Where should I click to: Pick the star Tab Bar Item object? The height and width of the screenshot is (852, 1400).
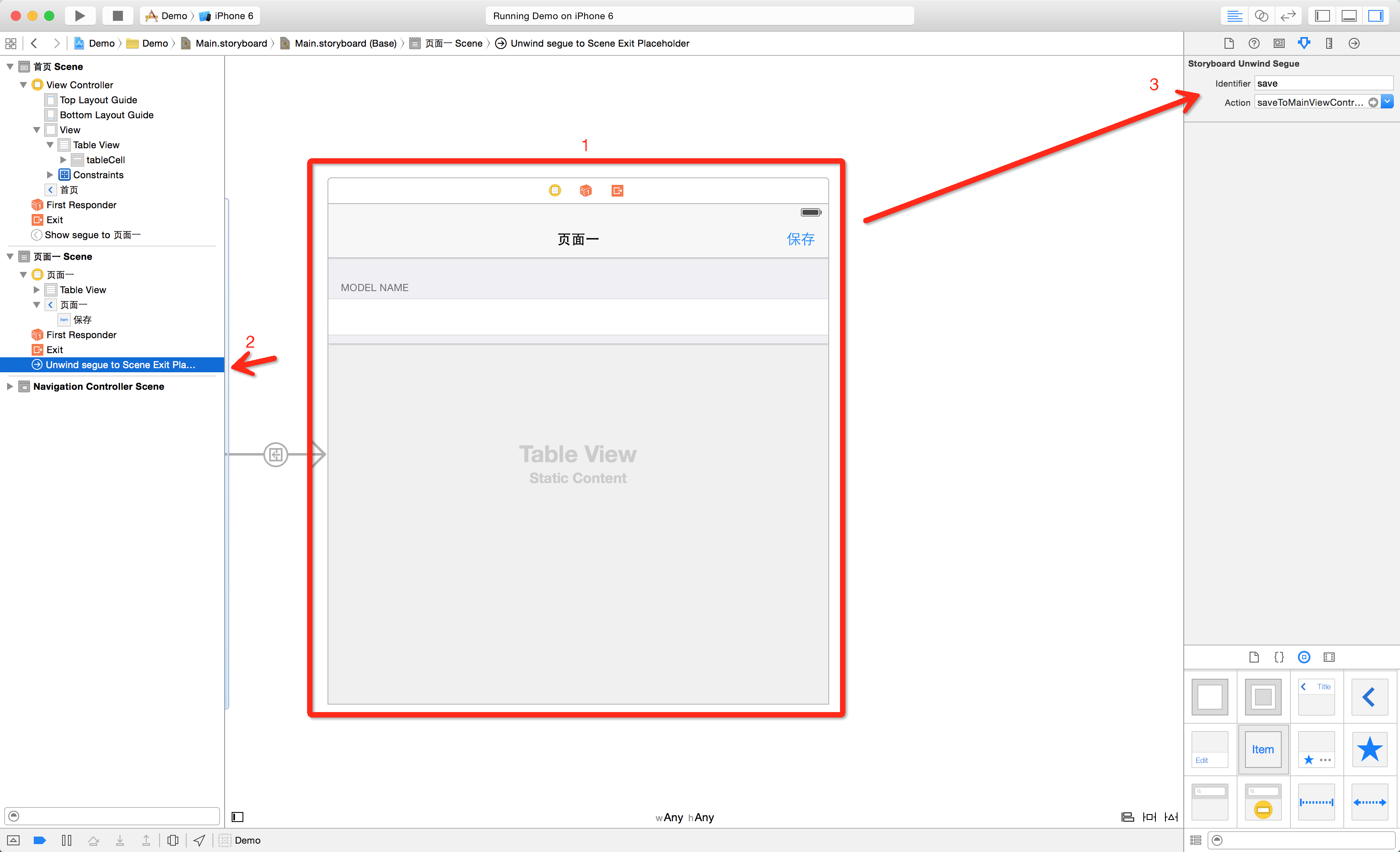tap(1370, 749)
